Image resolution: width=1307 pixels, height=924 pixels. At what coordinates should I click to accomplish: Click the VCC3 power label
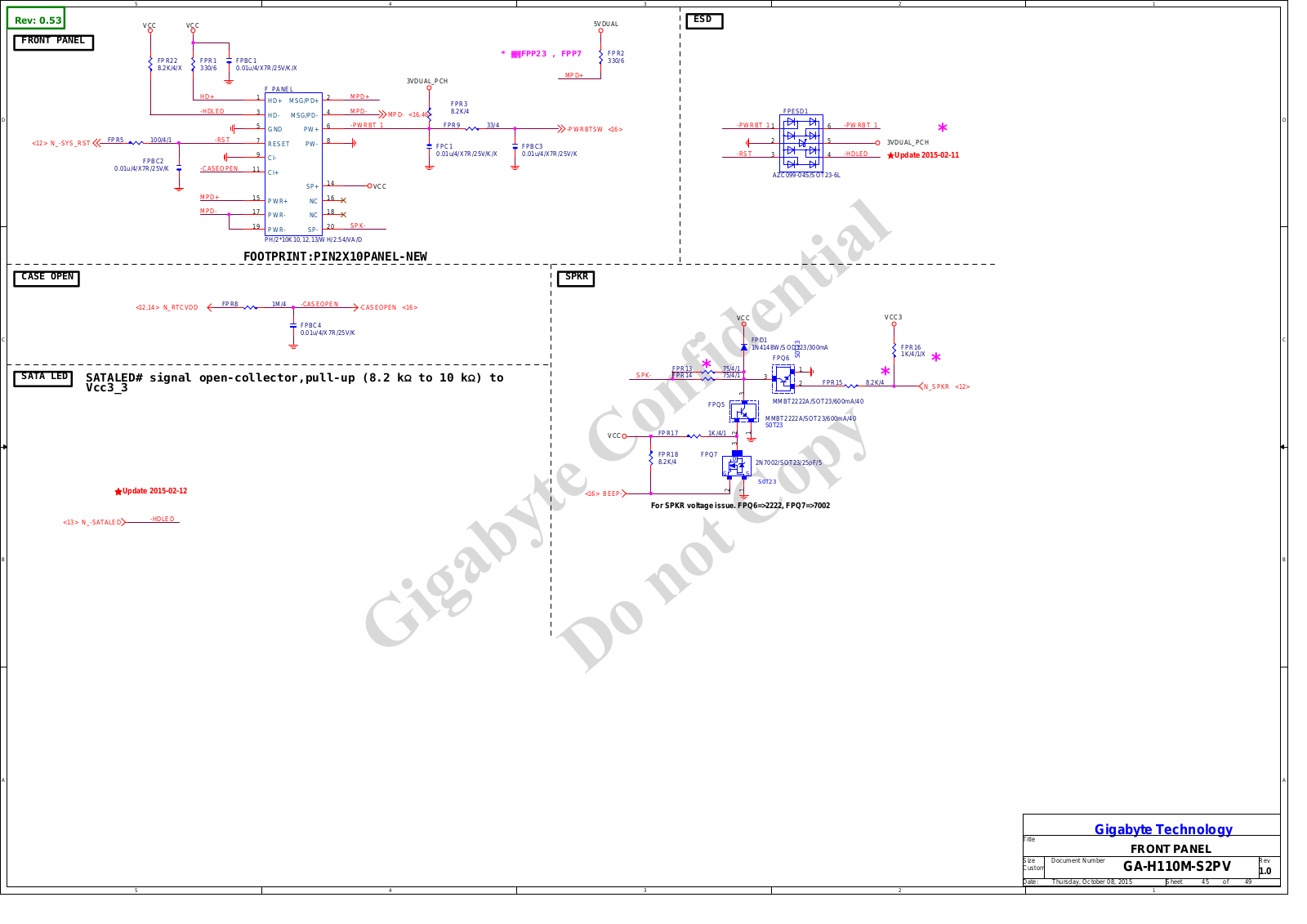(x=893, y=318)
